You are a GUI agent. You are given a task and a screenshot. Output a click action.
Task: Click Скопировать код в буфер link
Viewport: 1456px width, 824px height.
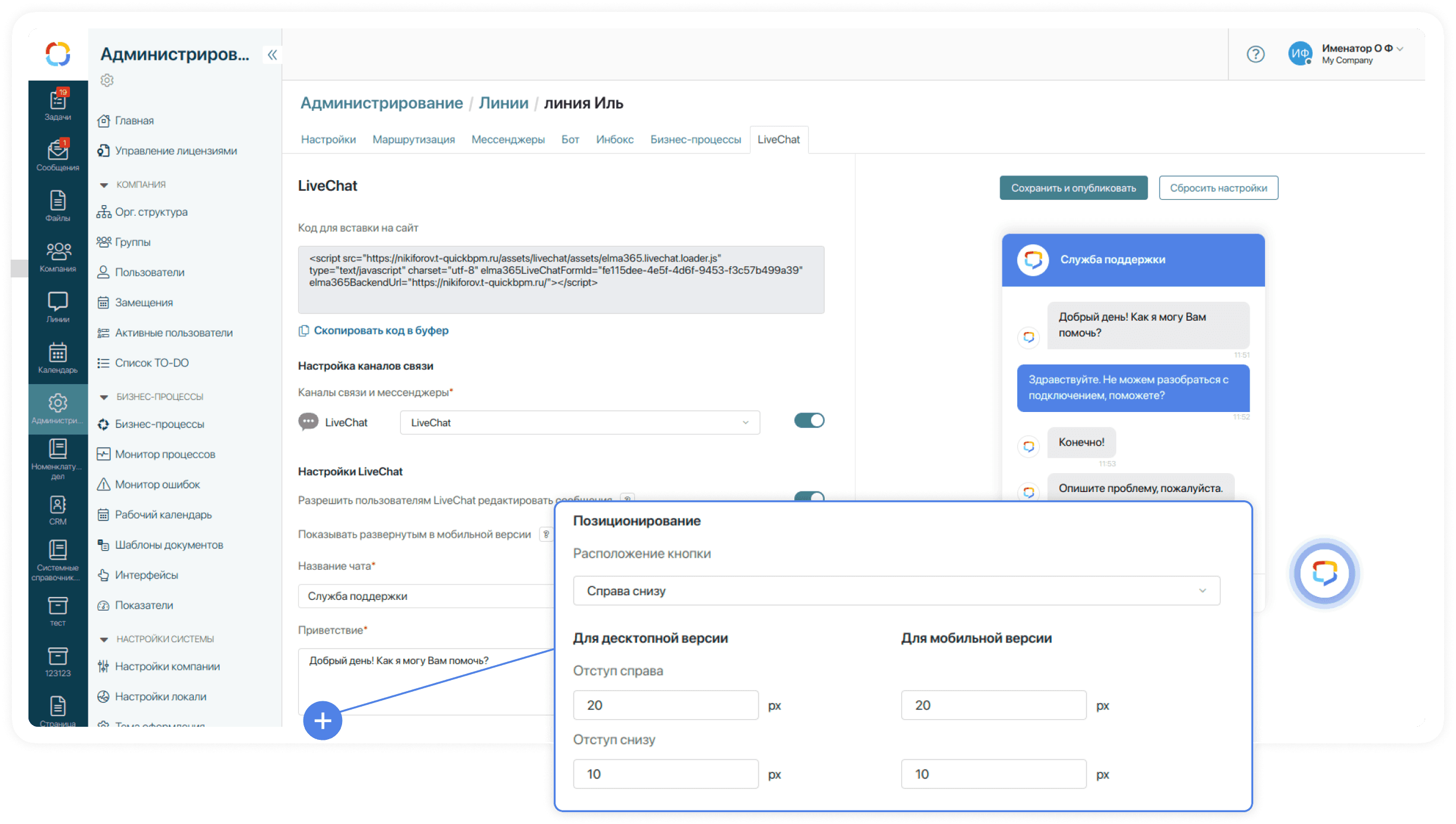[x=381, y=331]
